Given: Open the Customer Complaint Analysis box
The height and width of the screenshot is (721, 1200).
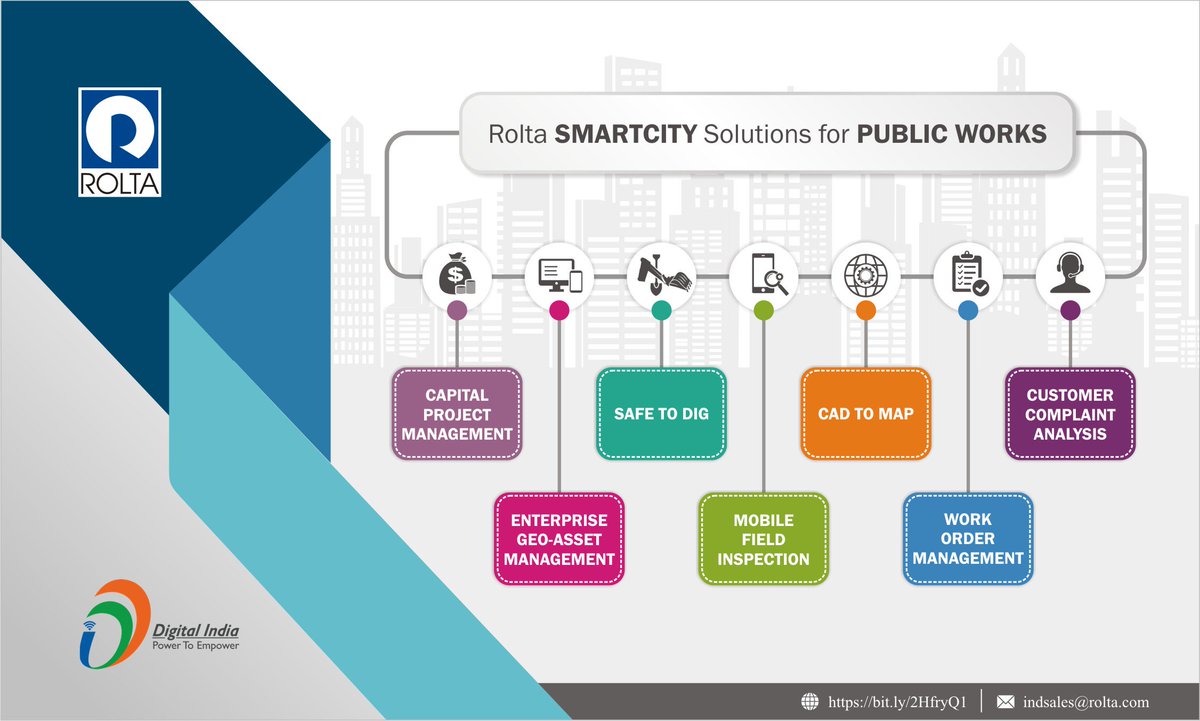Looking at the screenshot, I should click(1070, 414).
